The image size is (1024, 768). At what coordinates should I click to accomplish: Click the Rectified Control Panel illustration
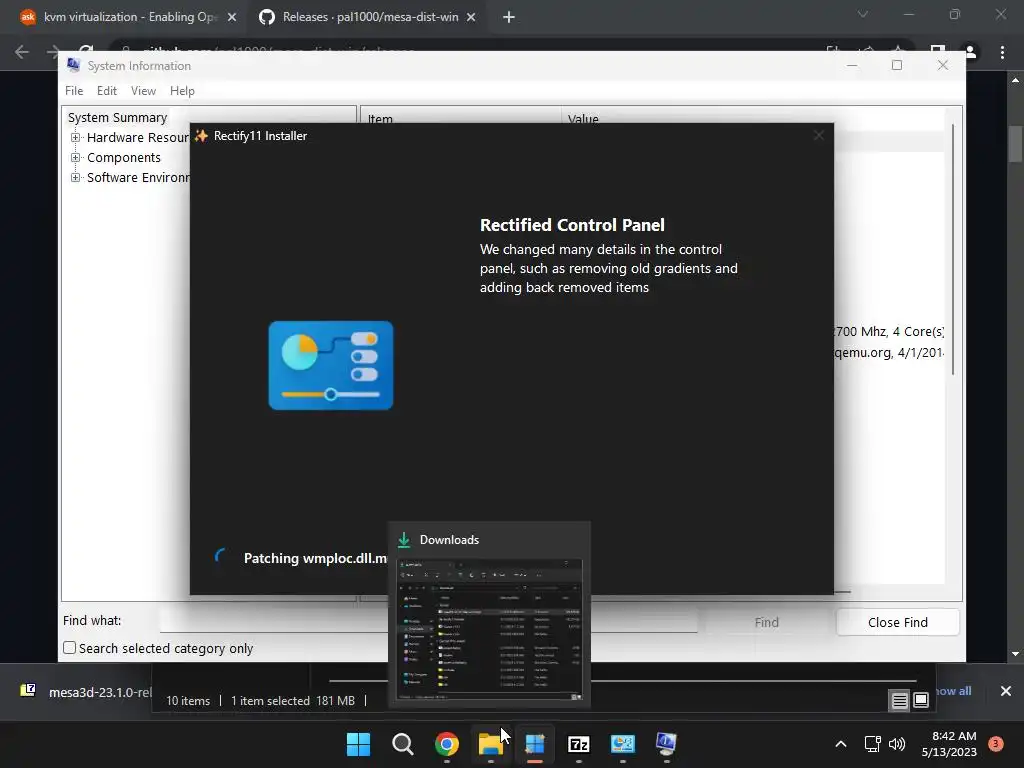(x=331, y=366)
